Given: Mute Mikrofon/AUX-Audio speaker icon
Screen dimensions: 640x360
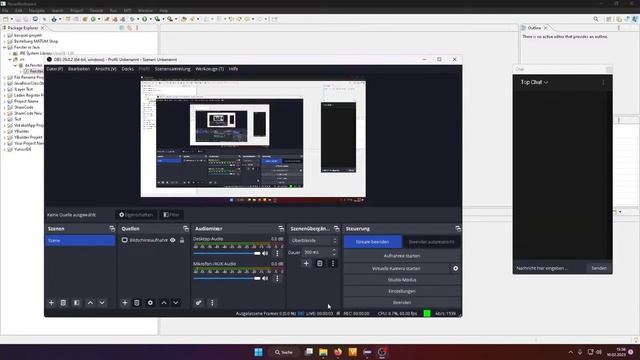Looking at the screenshot, I should 265,278.
